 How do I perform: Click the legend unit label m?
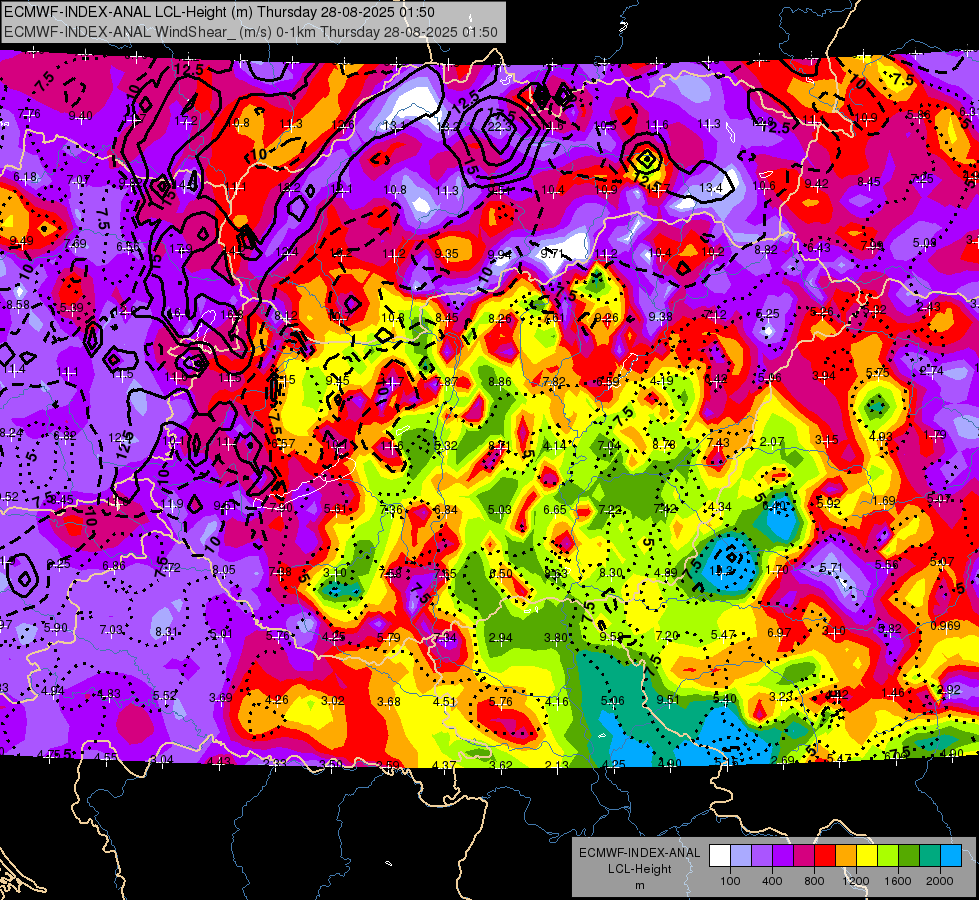639,885
